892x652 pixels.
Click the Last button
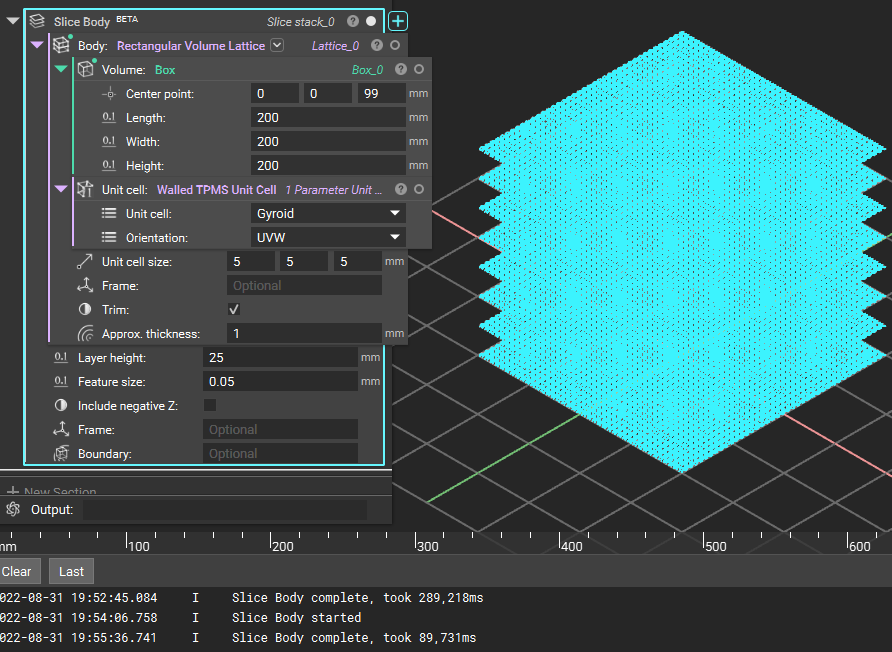[70, 570]
